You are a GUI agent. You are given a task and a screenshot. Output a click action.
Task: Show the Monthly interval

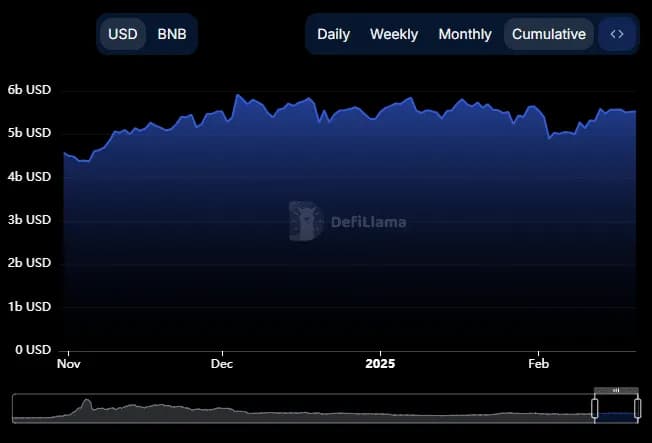coord(465,34)
